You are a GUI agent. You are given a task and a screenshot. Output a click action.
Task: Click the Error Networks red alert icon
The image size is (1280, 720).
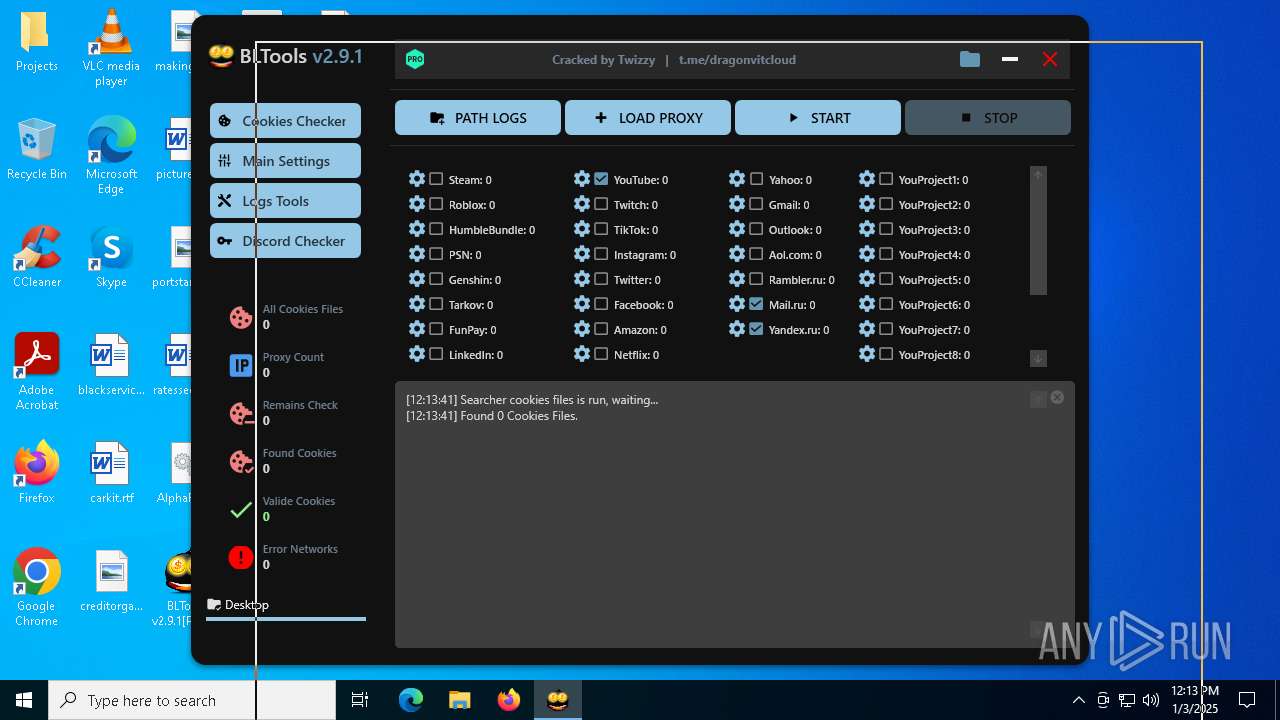pos(241,557)
